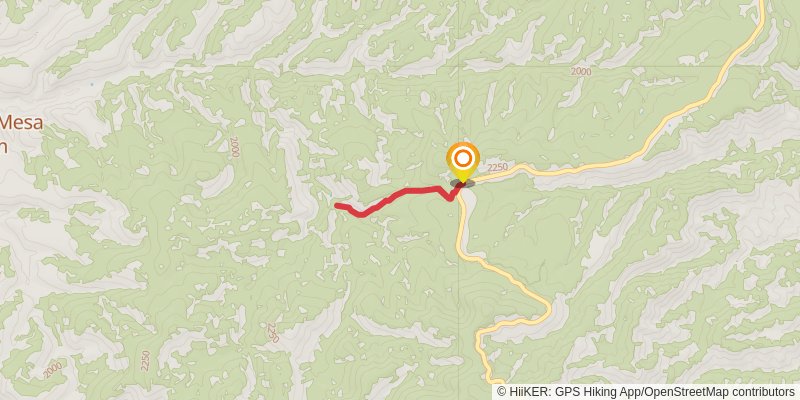
Task: Click the 2000 contour label in bottom-left corner
Action: (x=53, y=370)
